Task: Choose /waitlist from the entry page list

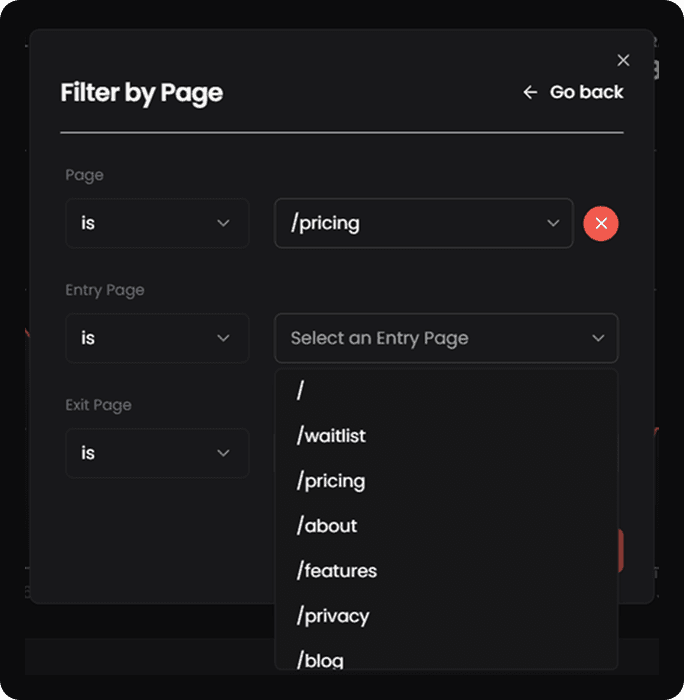Action: pyautogui.click(x=331, y=436)
